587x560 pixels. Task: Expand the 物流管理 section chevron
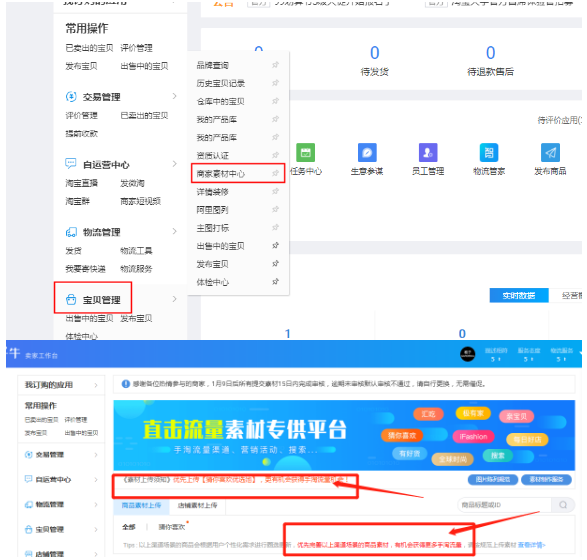tap(174, 231)
